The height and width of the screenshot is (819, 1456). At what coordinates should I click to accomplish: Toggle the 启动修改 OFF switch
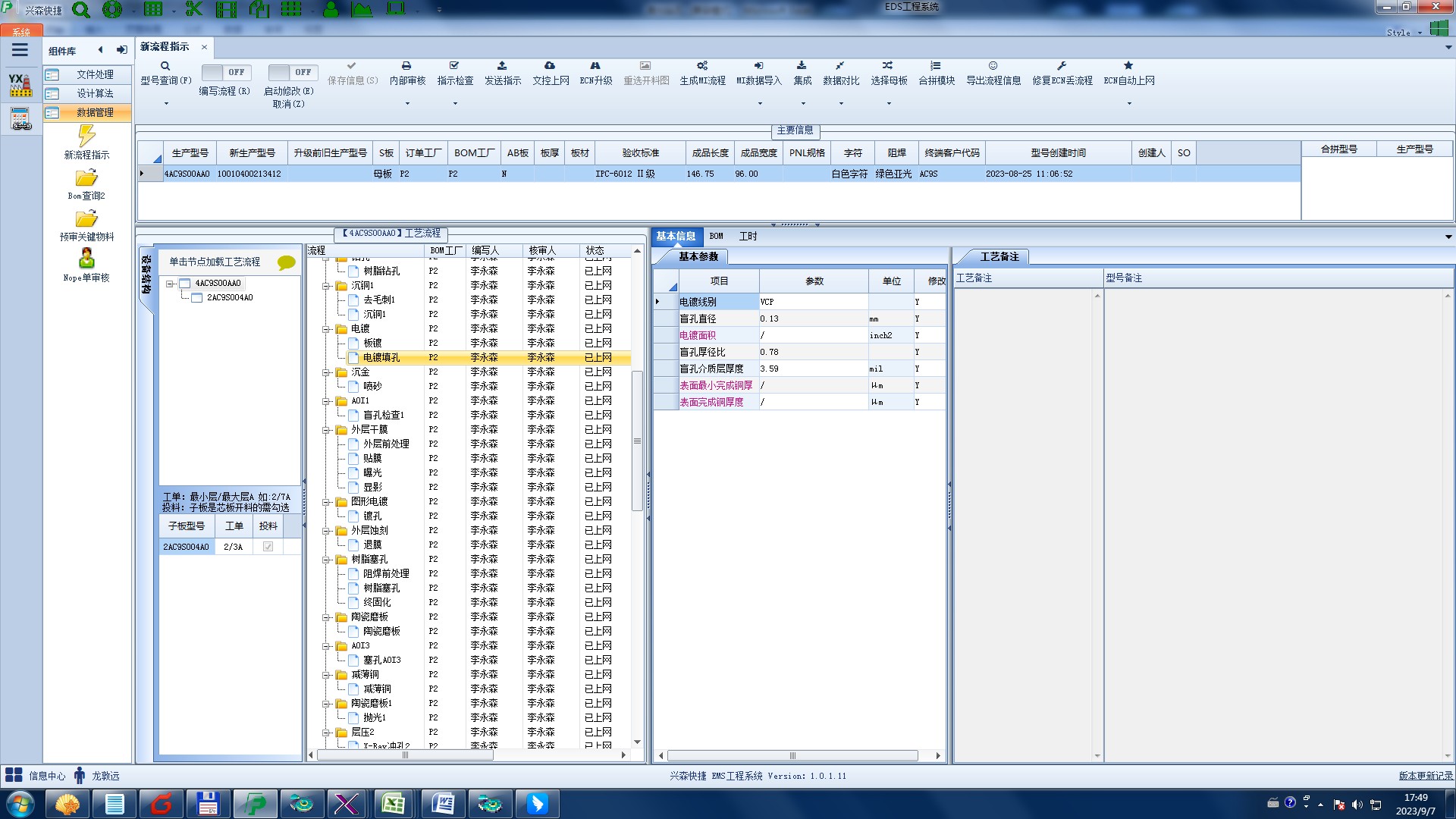[x=293, y=72]
